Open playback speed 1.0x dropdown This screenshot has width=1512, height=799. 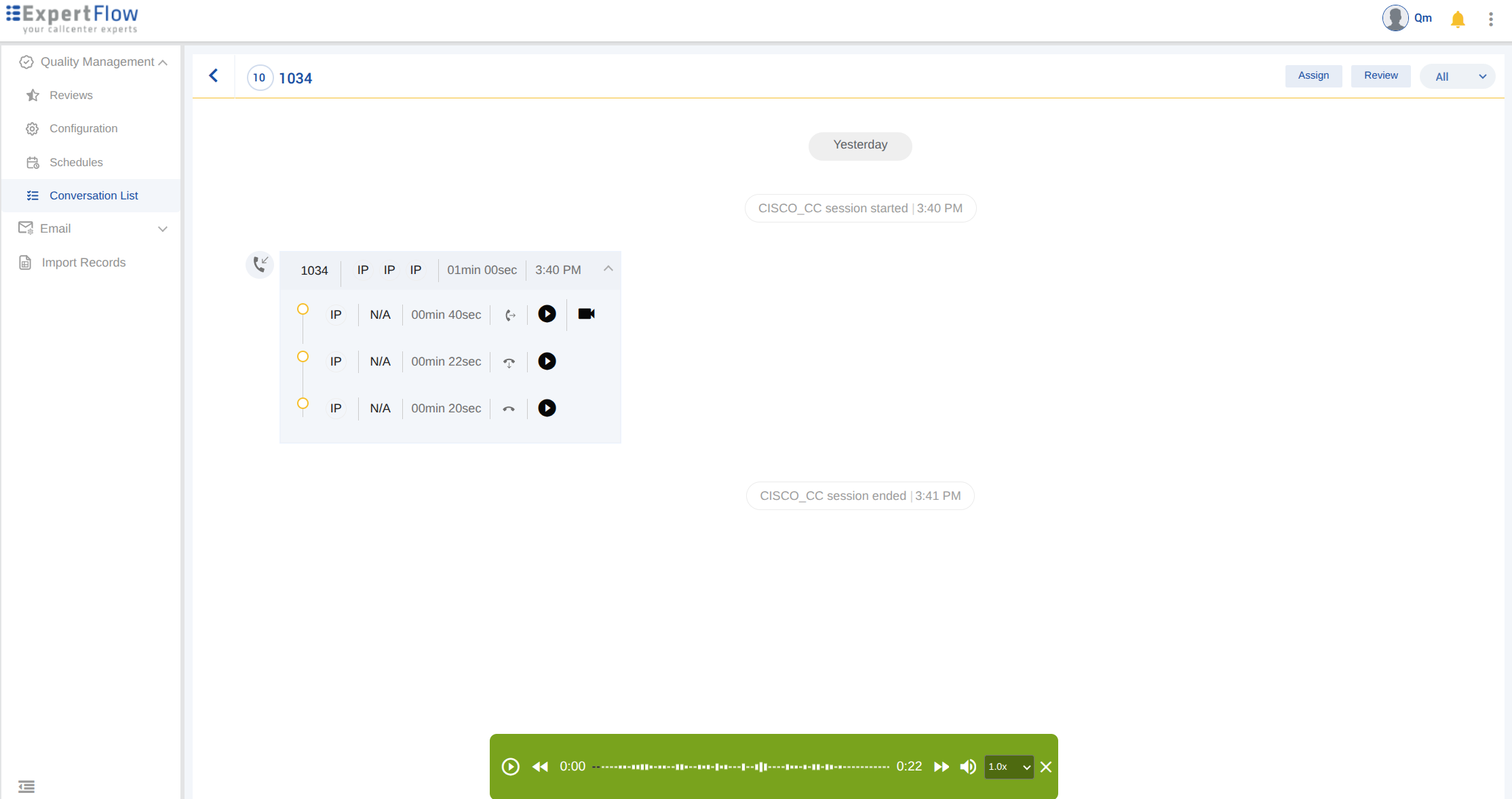[x=1009, y=766]
